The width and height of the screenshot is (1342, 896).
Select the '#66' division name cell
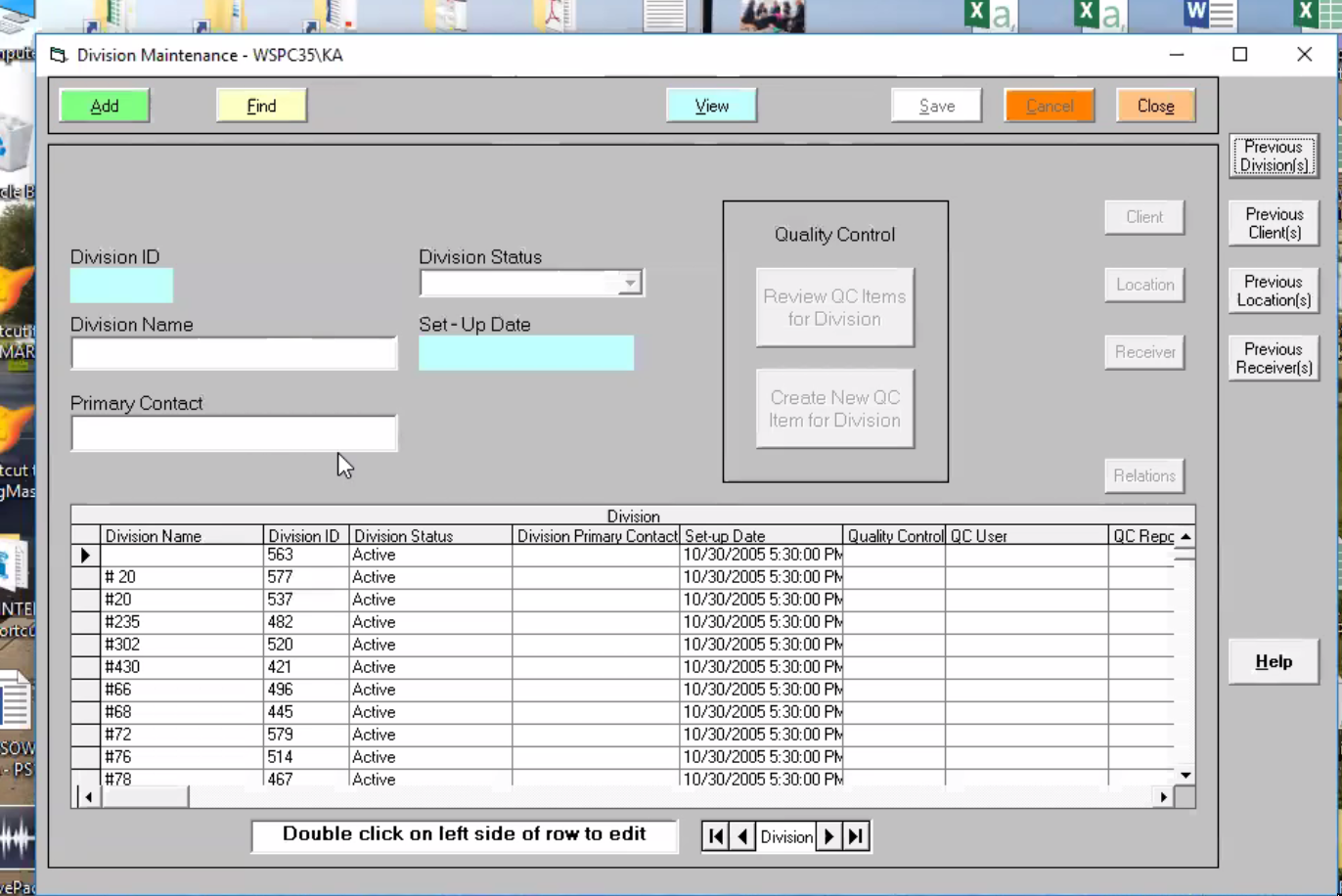182,691
